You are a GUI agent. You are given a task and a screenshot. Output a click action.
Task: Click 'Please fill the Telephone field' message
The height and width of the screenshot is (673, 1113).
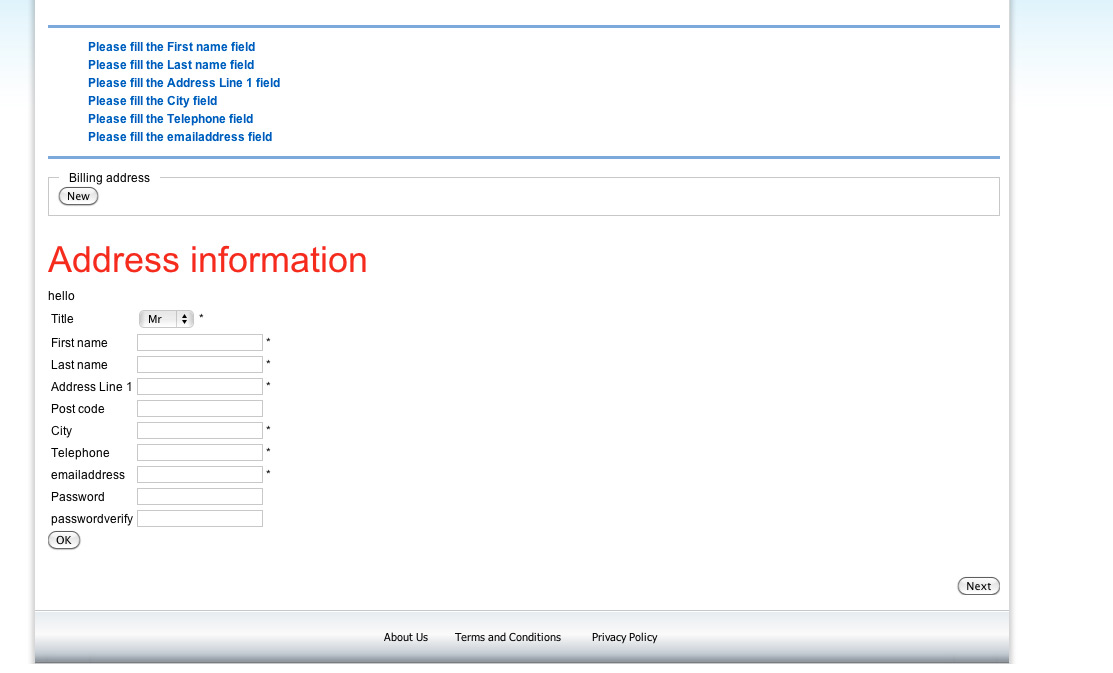click(x=170, y=119)
